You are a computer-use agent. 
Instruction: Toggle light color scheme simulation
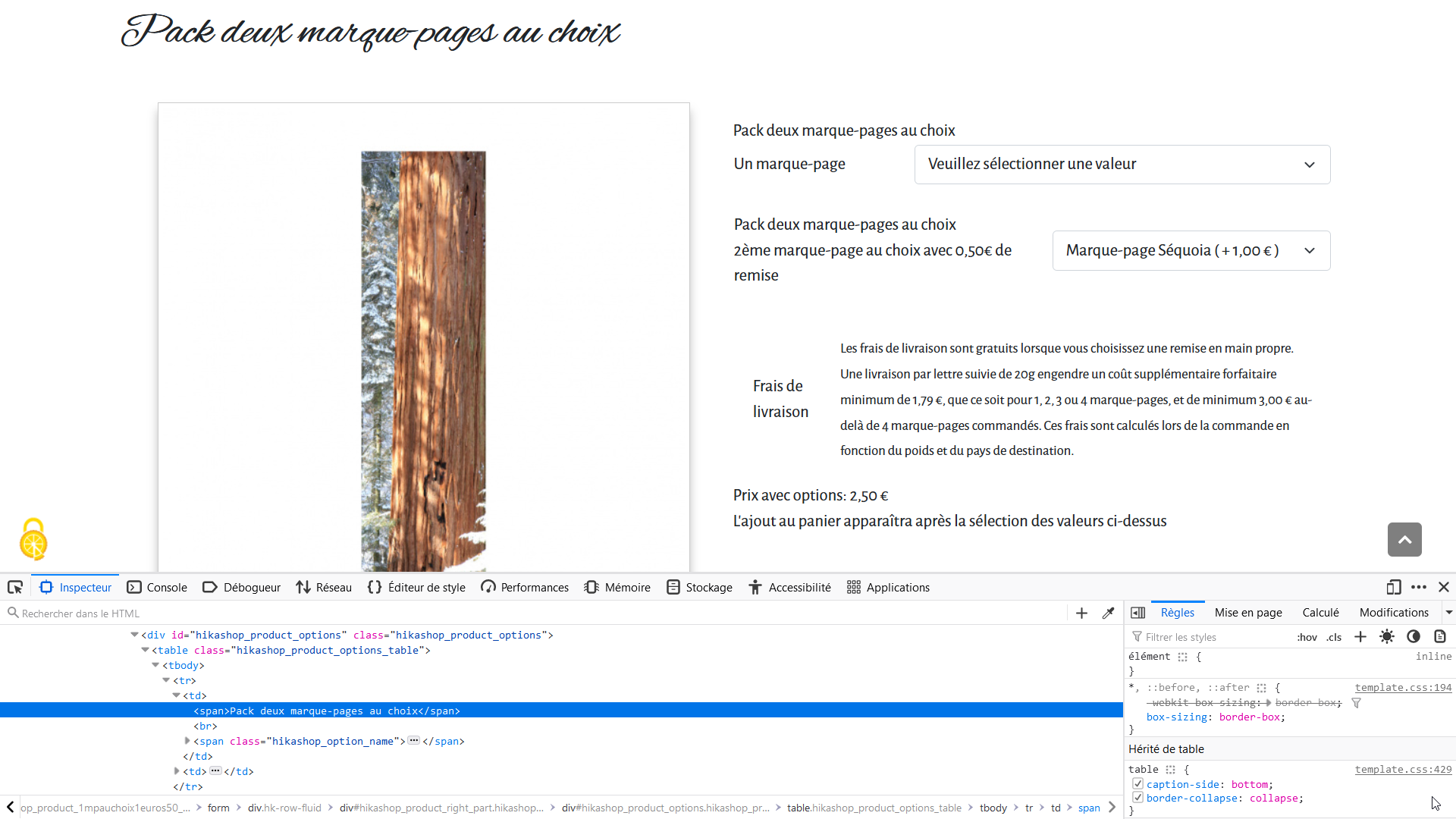click(x=1387, y=637)
